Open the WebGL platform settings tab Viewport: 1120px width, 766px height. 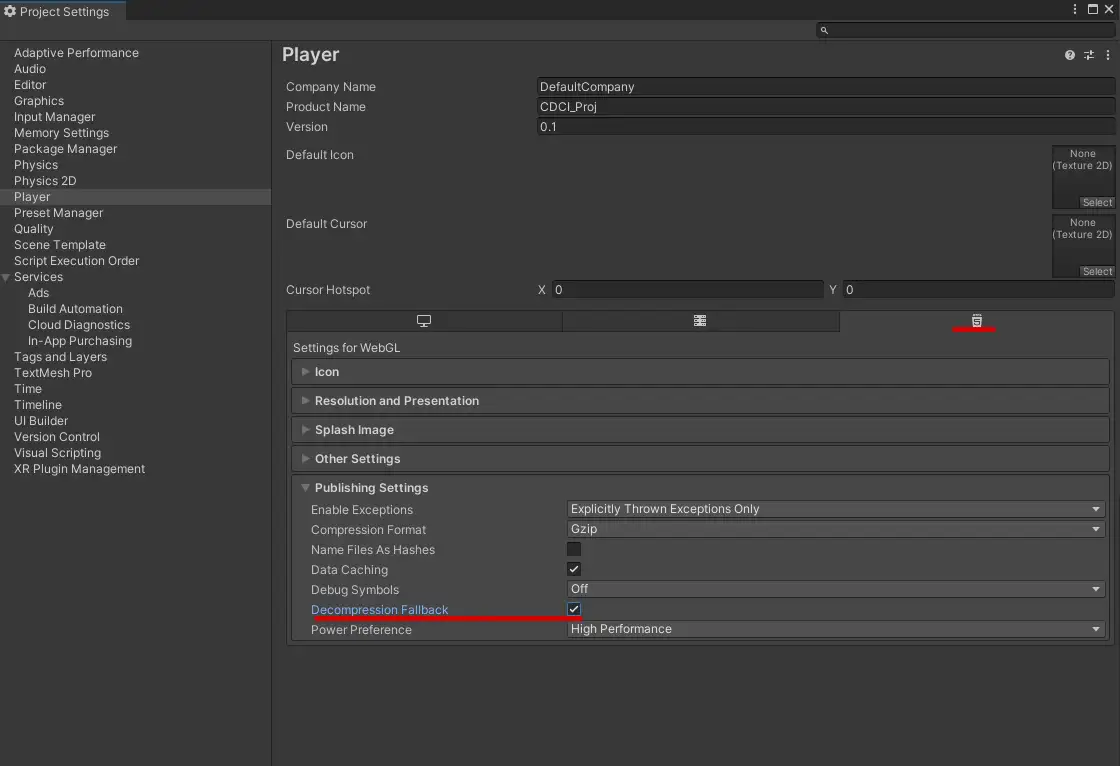click(975, 320)
